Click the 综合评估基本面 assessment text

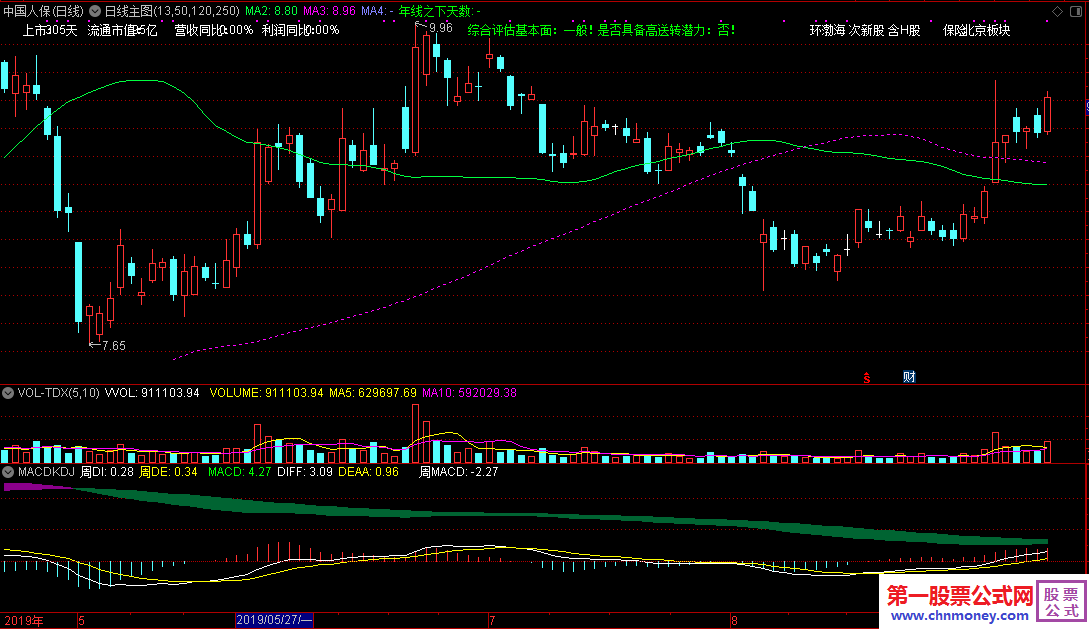pos(601,30)
